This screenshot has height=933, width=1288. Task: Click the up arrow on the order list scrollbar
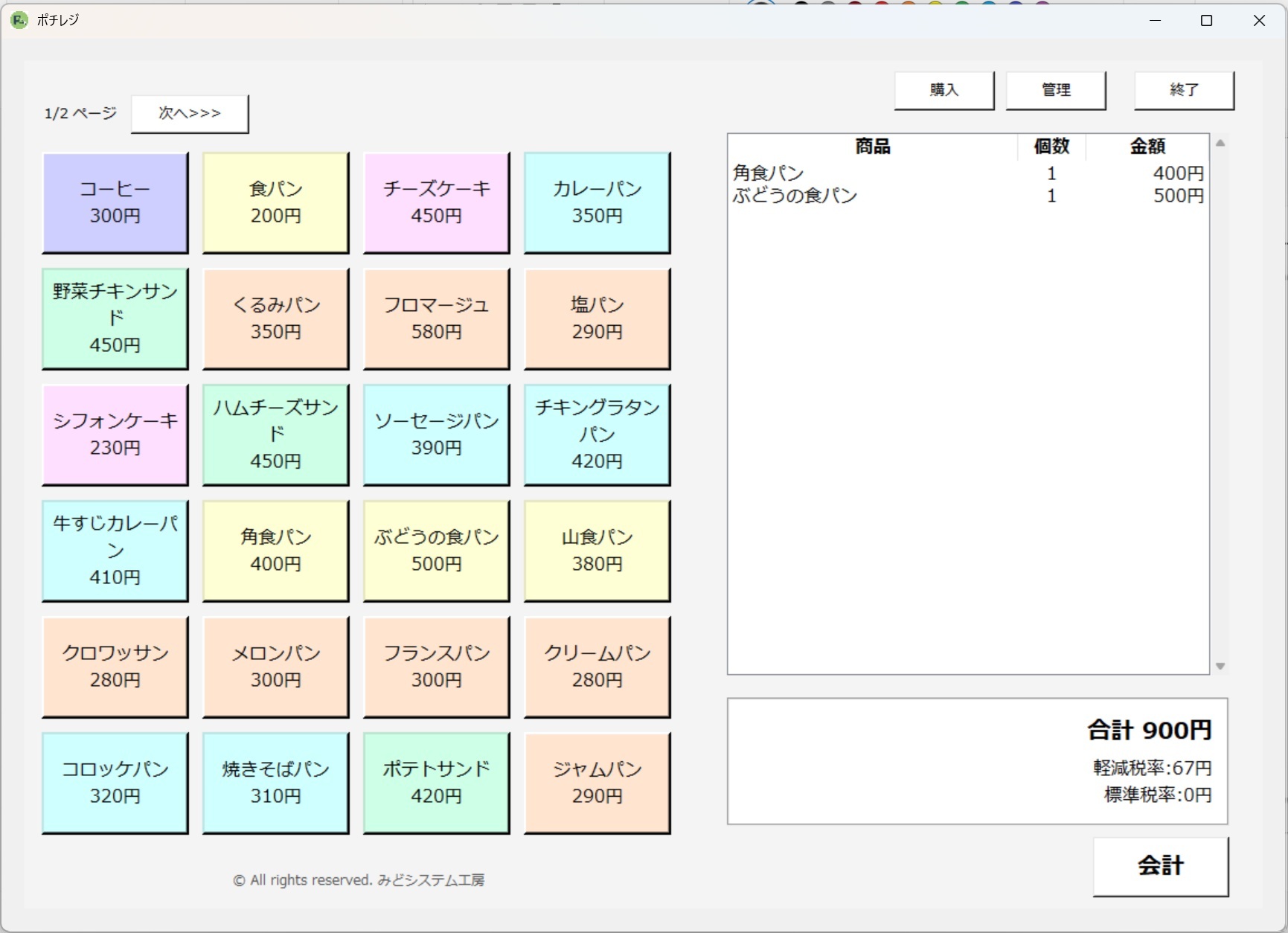click(1220, 143)
